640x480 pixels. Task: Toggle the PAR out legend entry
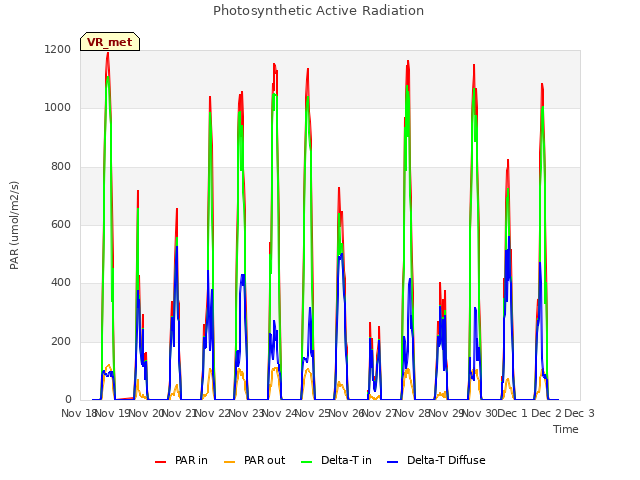[x=255, y=460]
